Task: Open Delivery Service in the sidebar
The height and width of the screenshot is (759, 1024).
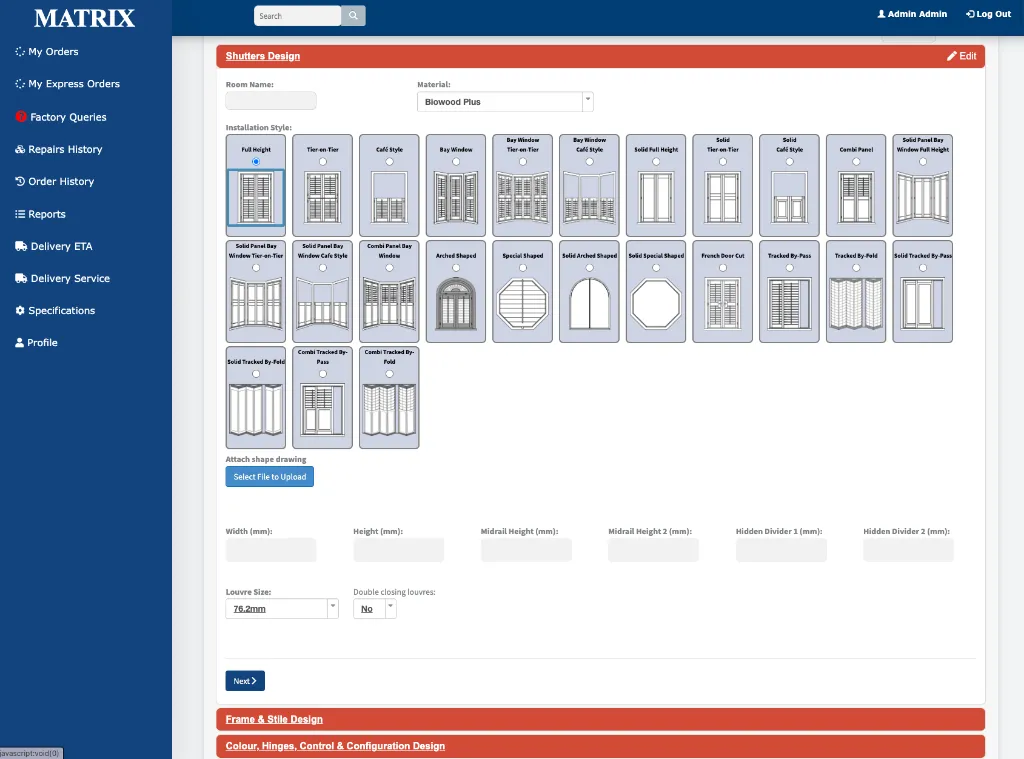Action: [x=62, y=278]
